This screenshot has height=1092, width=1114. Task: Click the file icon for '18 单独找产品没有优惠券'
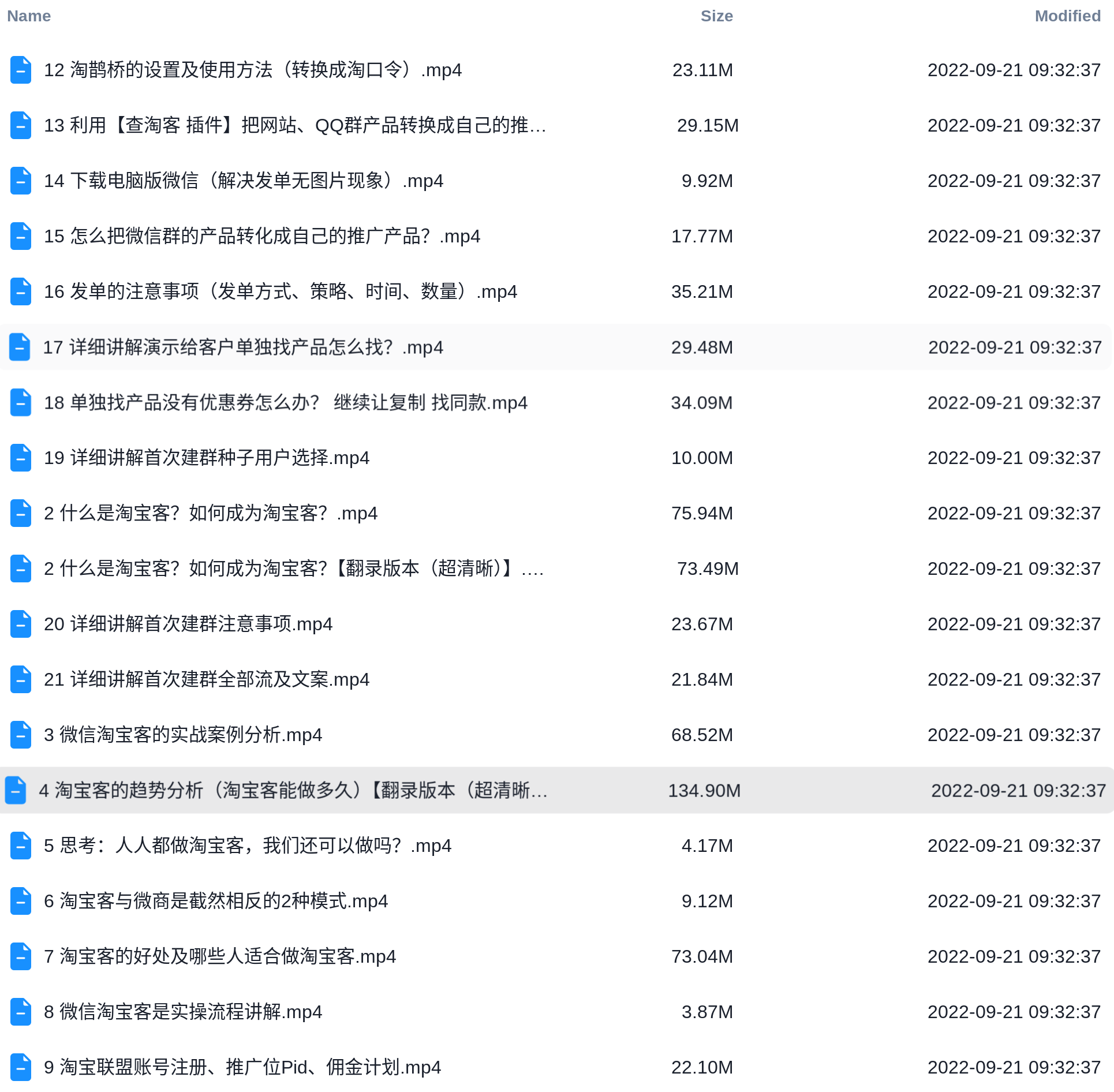point(21,402)
